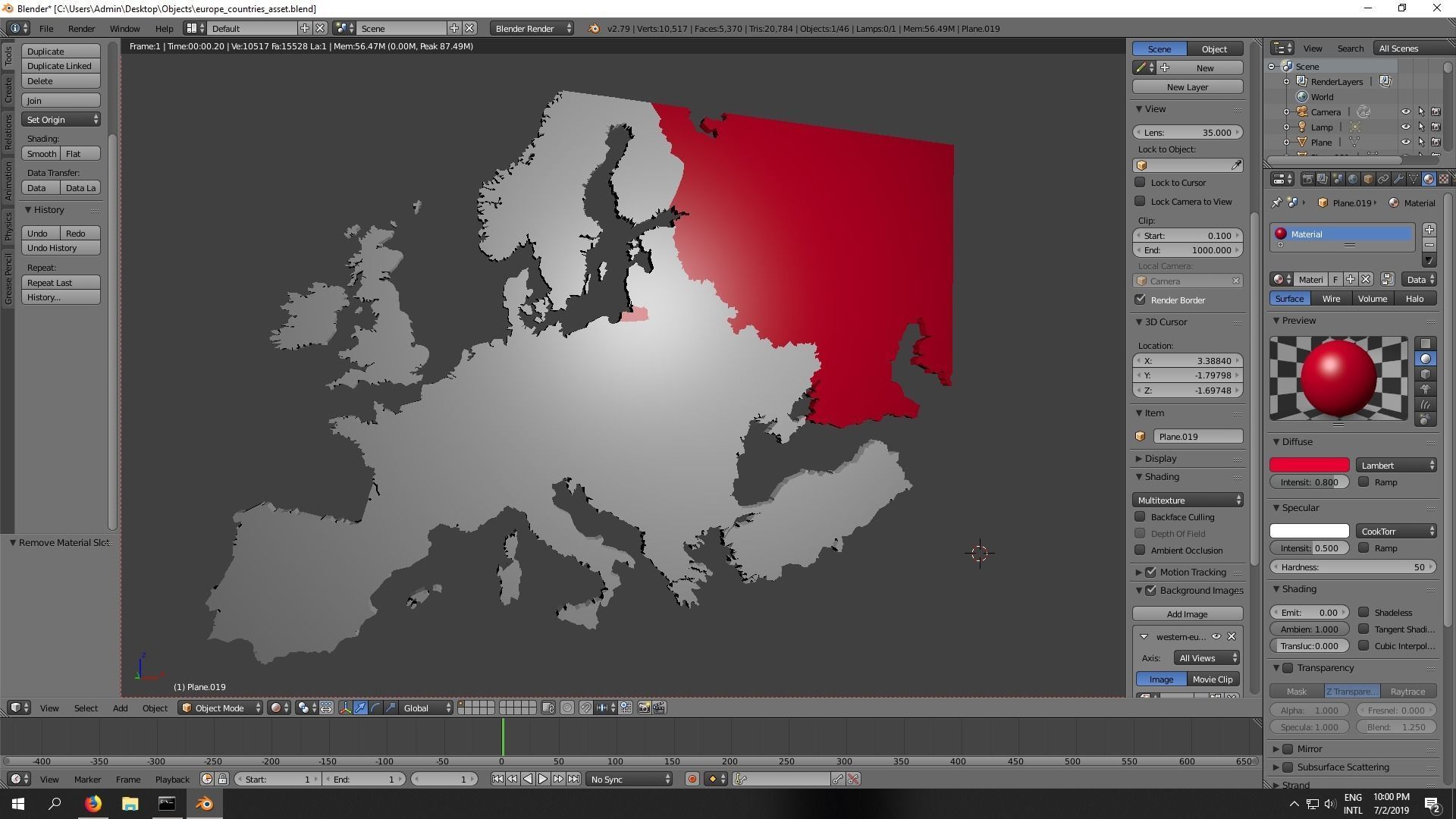1456x819 pixels.
Task: Select the translate manipulator arrow icon
Action: pos(360,708)
